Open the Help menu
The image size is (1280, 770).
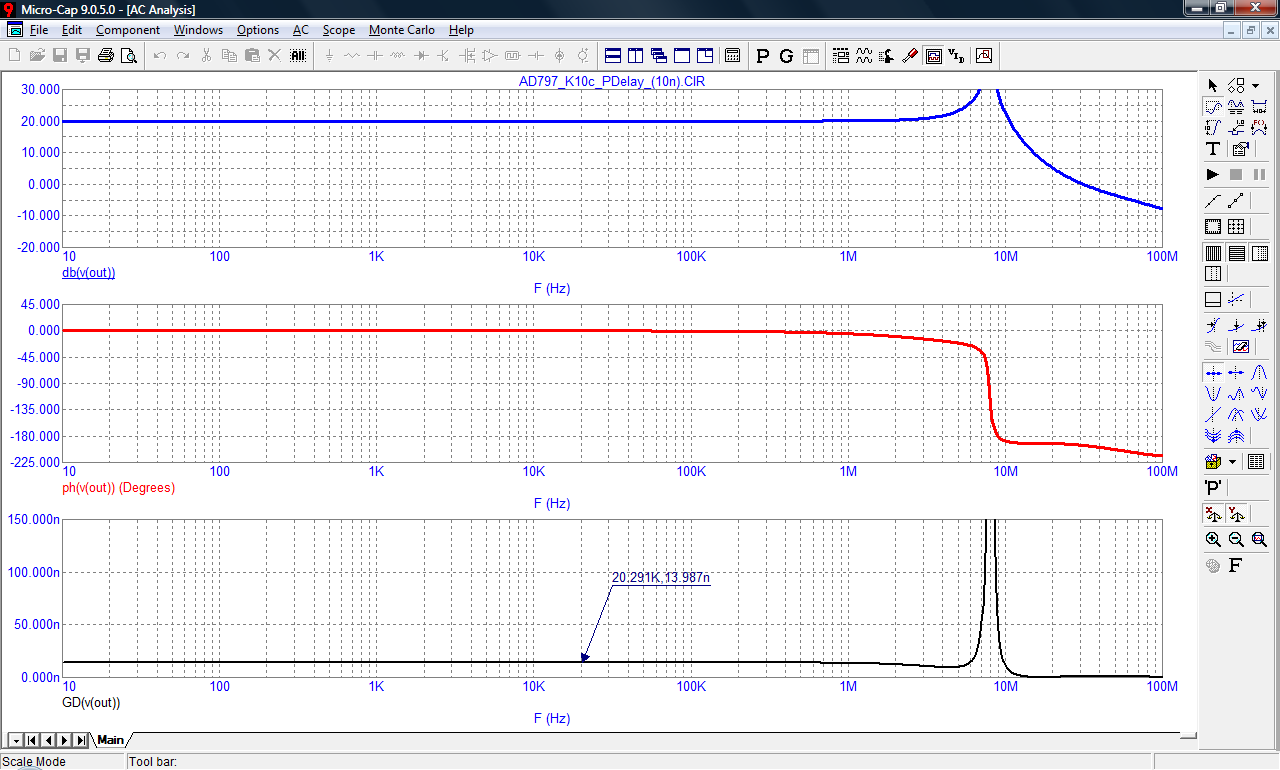[461, 30]
